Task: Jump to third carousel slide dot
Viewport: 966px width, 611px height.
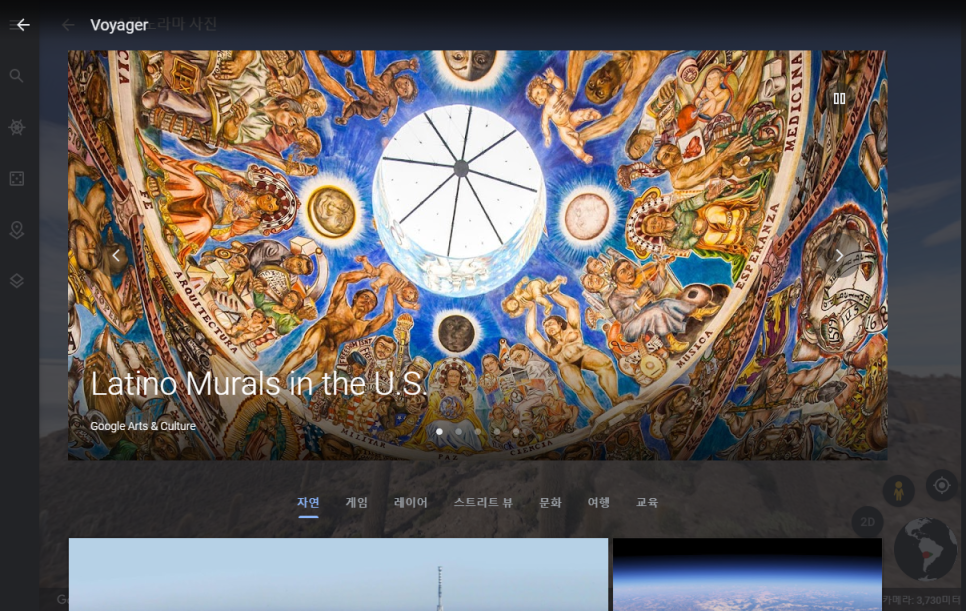Action: click(x=477, y=432)
